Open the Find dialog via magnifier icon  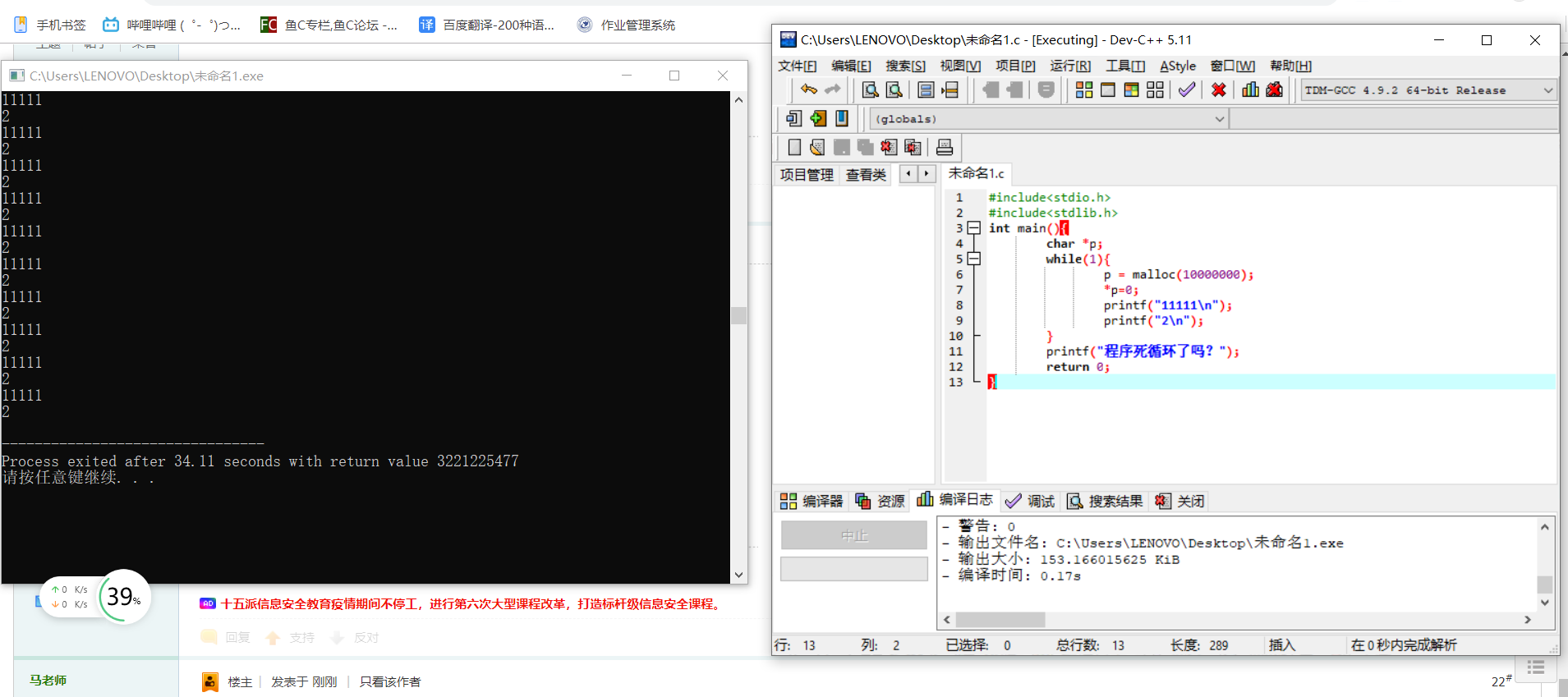pos(870,89)
